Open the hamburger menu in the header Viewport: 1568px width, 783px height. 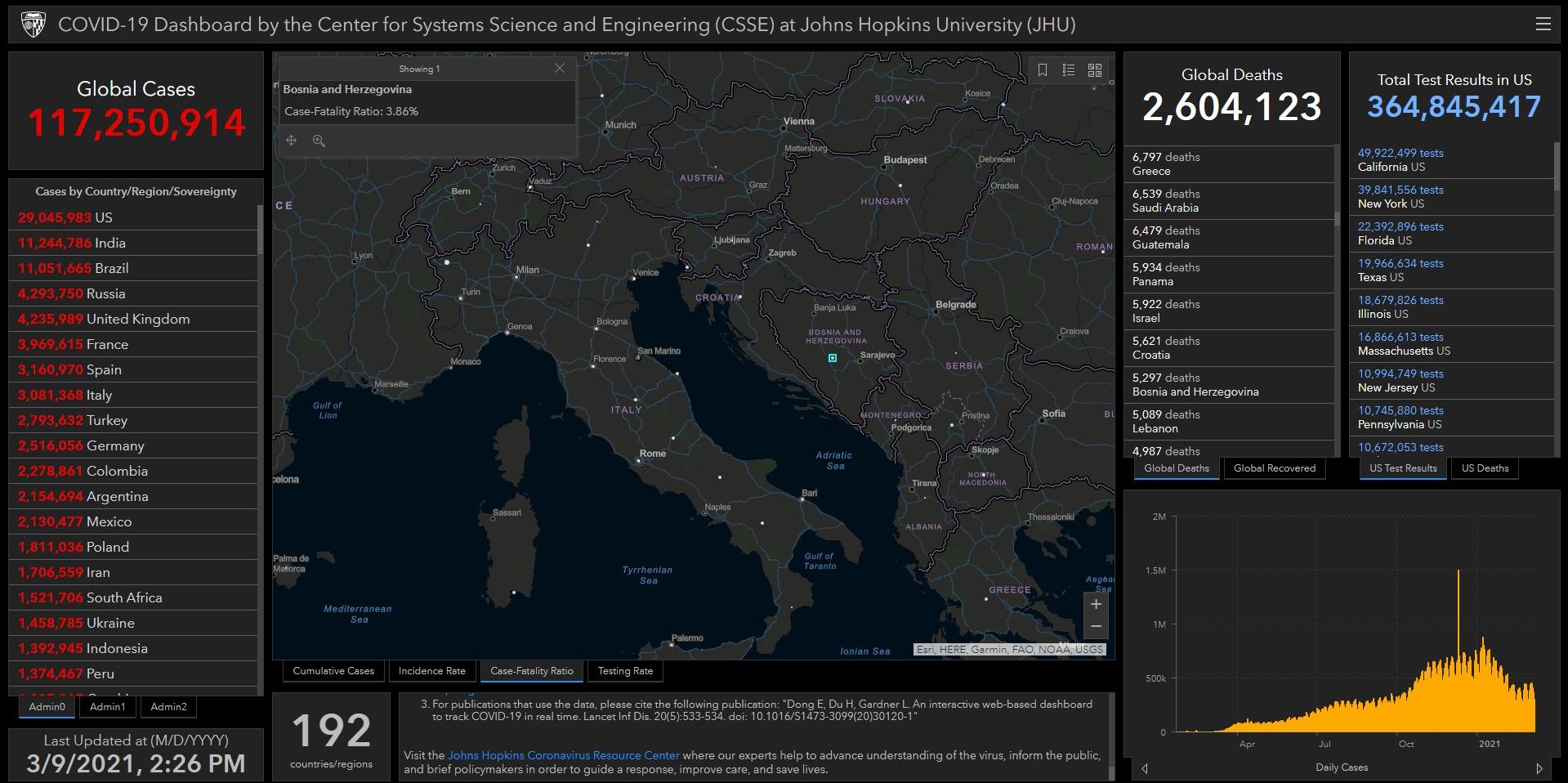click(x=1543, y=24)
